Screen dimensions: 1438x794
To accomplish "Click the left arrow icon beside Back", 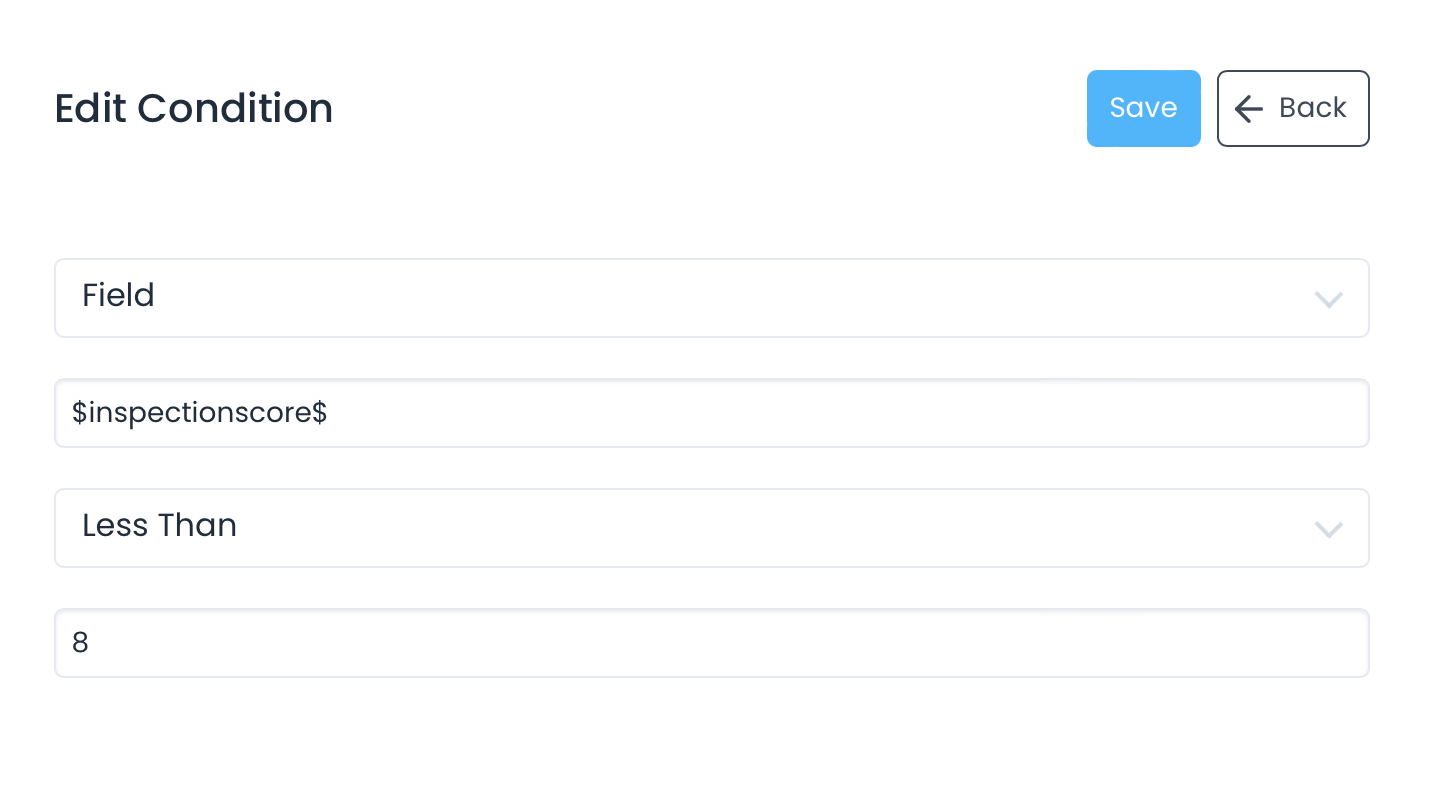I will 1248,108.
